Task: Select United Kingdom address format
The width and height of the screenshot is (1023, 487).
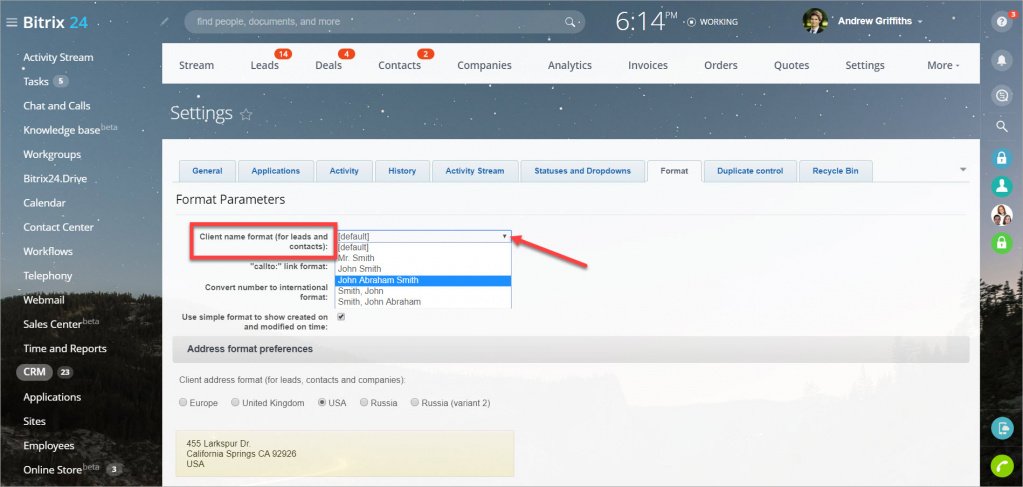Action: coord(236,403)
